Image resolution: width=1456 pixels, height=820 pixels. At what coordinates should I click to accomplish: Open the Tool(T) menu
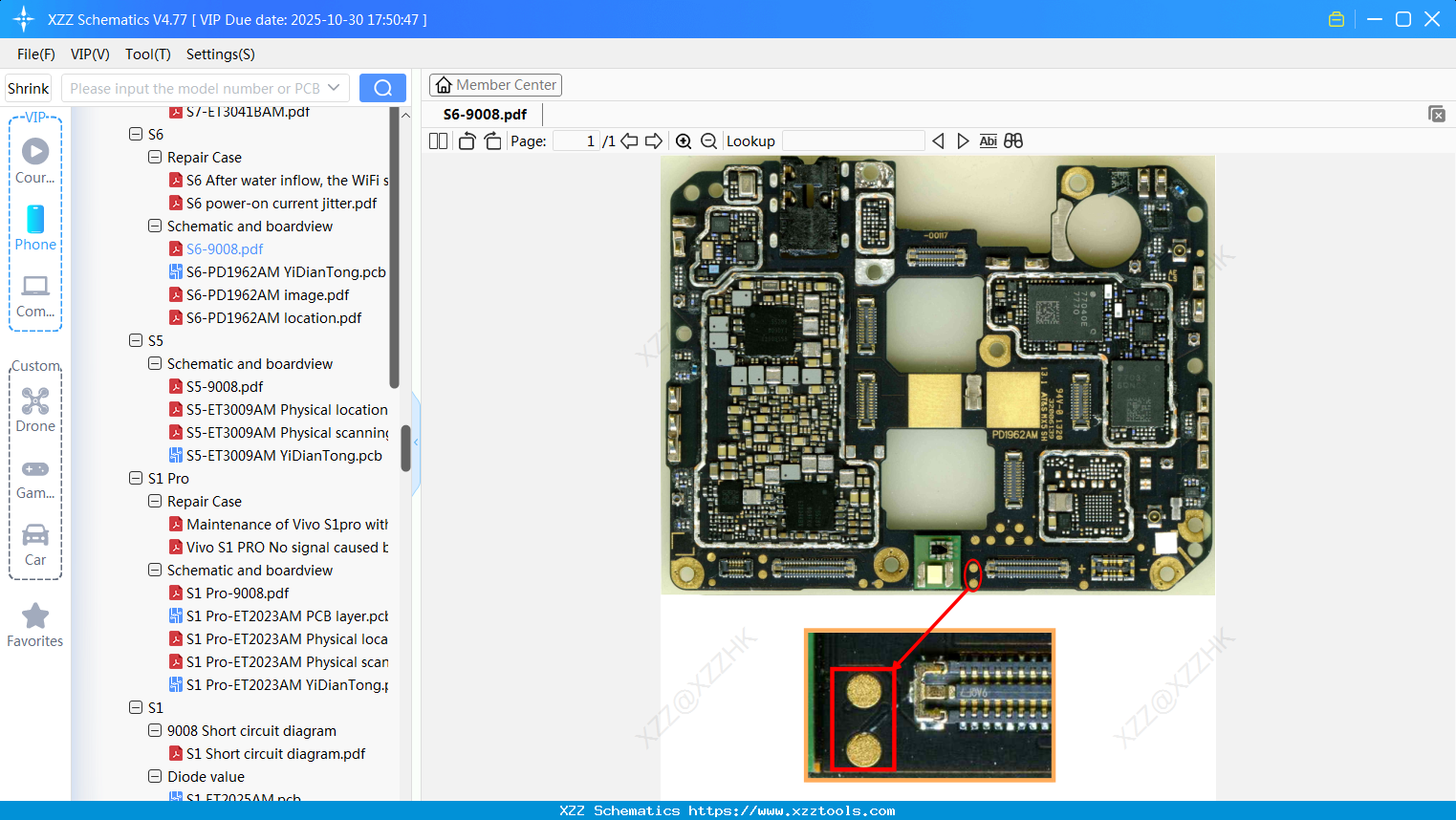(148, 54)
